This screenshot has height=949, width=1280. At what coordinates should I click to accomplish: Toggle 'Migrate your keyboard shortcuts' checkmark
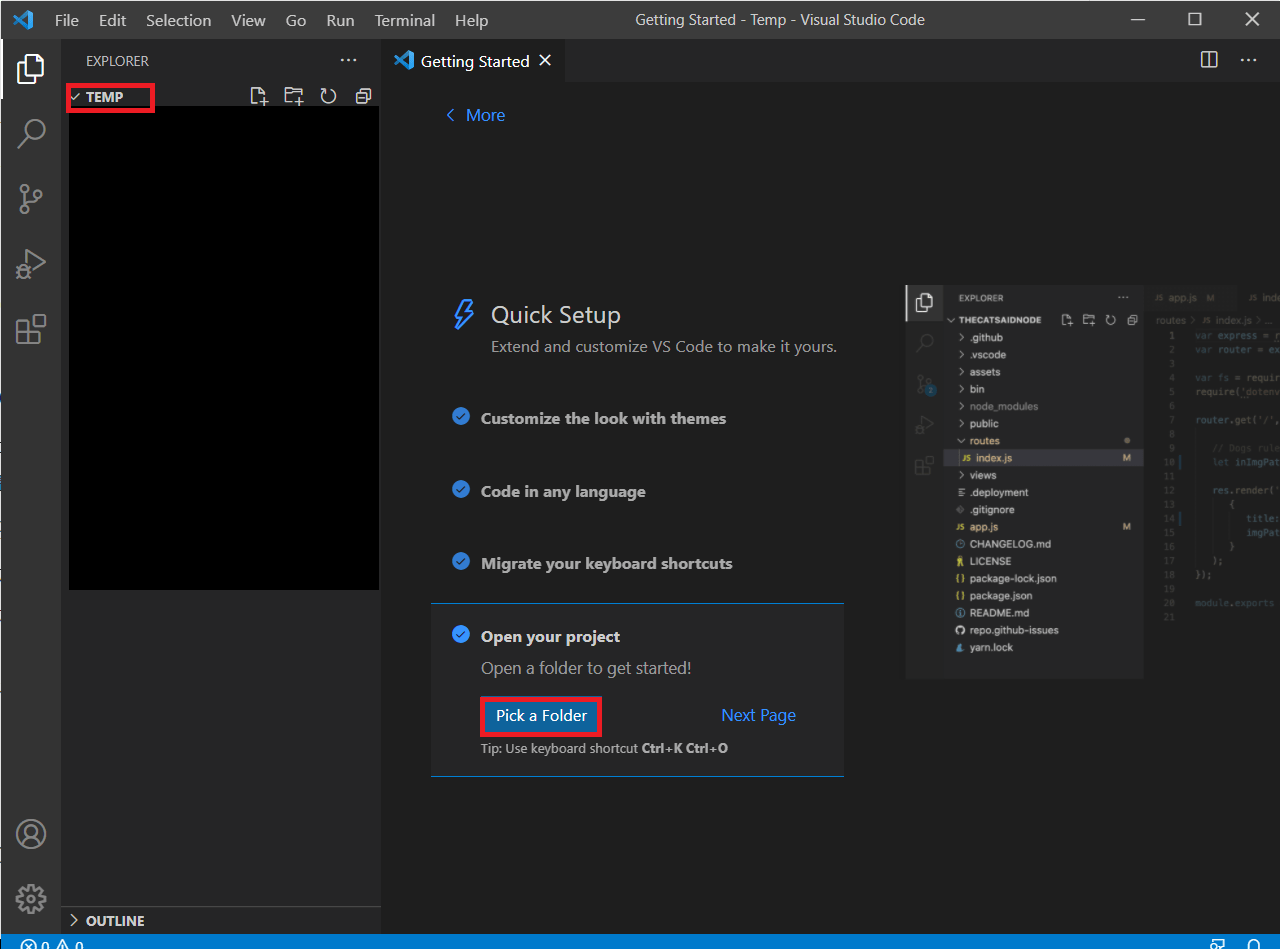pos(461,561)
